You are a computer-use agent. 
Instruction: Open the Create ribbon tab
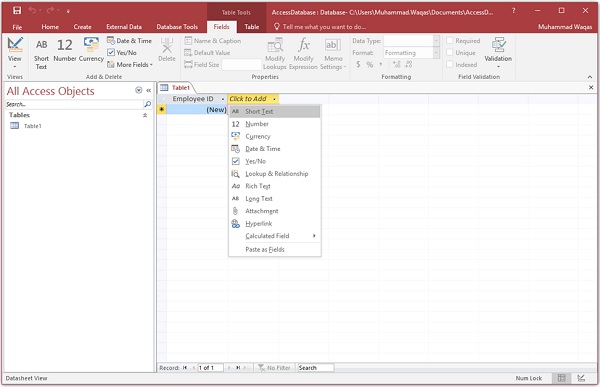pos(82,27)
